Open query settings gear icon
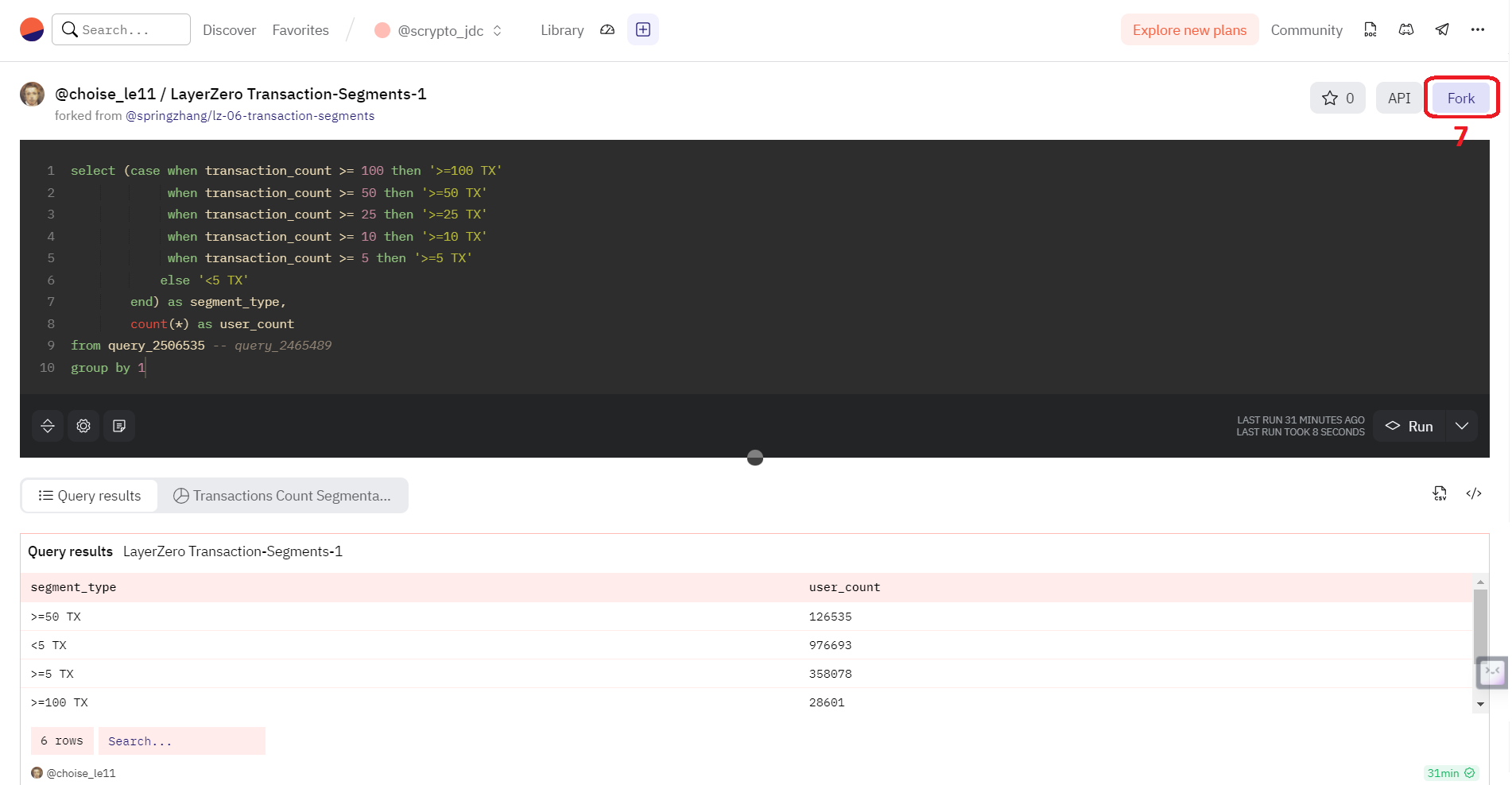Screen dimensions: 1512x785 pyautogui.click(x=83, y=426)
